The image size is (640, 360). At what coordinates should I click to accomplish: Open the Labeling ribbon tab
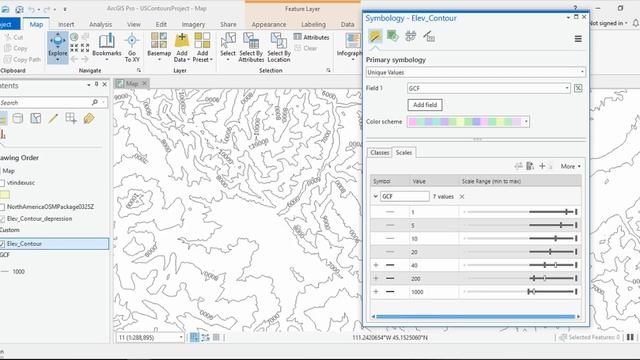tap(313, 24)
